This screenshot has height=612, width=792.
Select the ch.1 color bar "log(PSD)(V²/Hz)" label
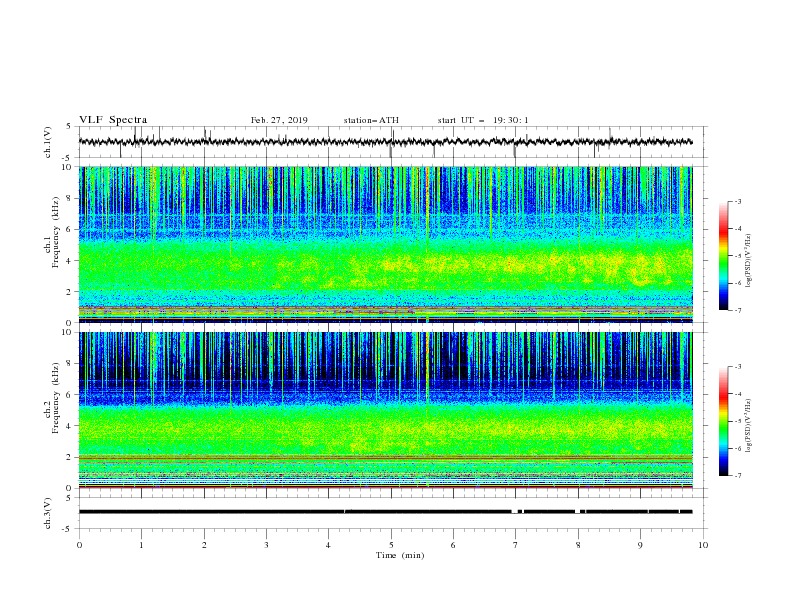[x=749, y=261]
